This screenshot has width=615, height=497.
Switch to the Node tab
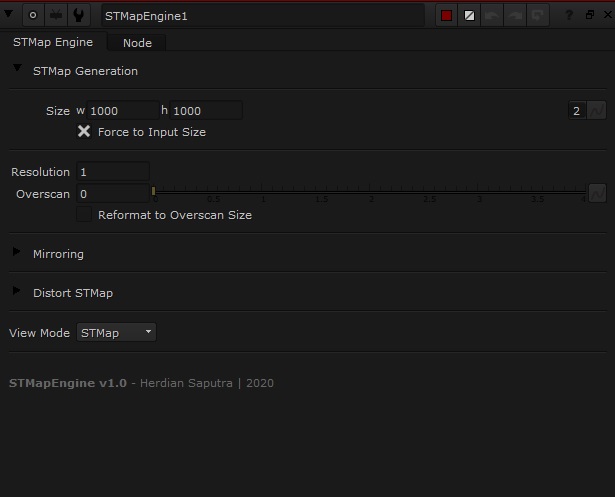pyautogui.click(x=137, y=43)
